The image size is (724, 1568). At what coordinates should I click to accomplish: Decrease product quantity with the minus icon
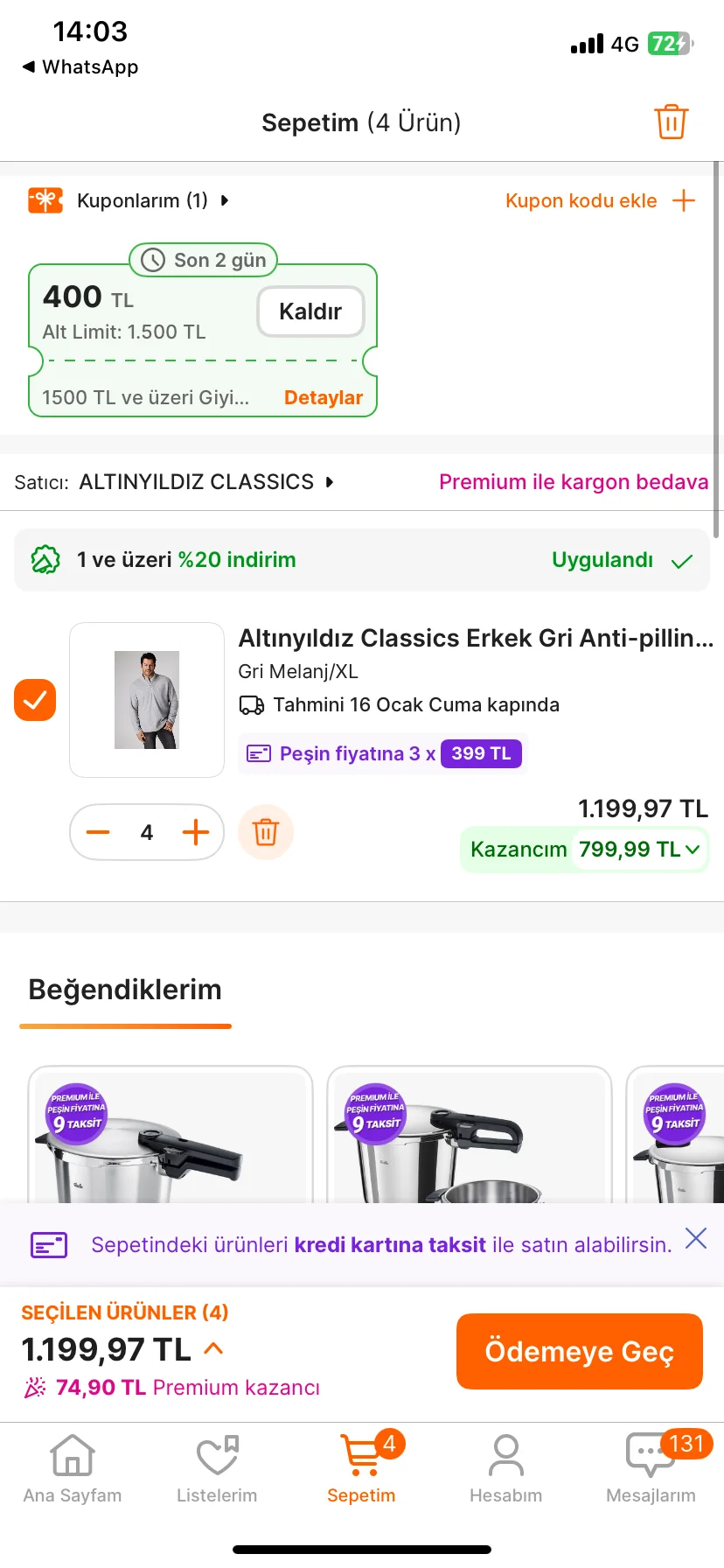point(99,832)
